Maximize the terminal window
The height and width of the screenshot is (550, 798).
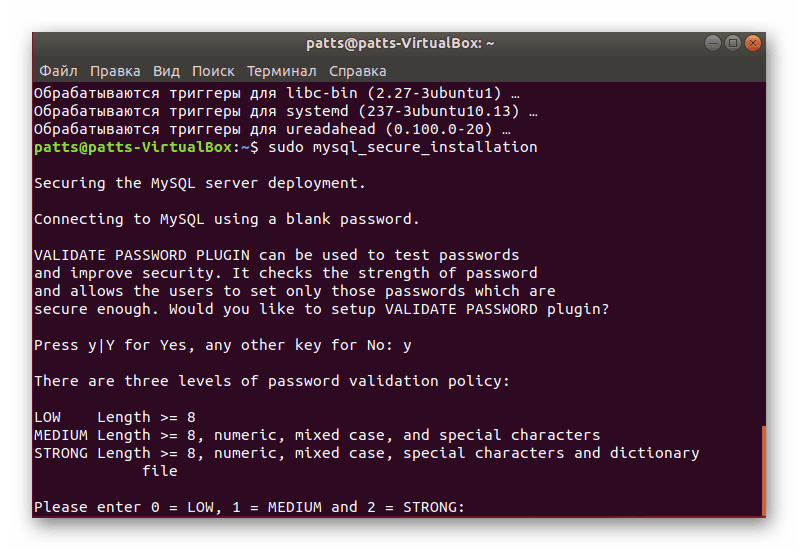(733, 43)
